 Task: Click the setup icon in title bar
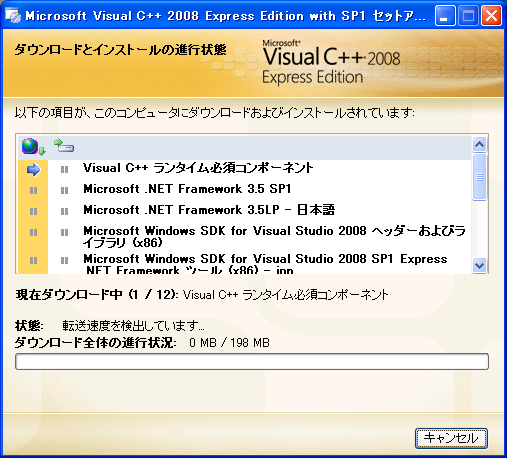(13, 16)
